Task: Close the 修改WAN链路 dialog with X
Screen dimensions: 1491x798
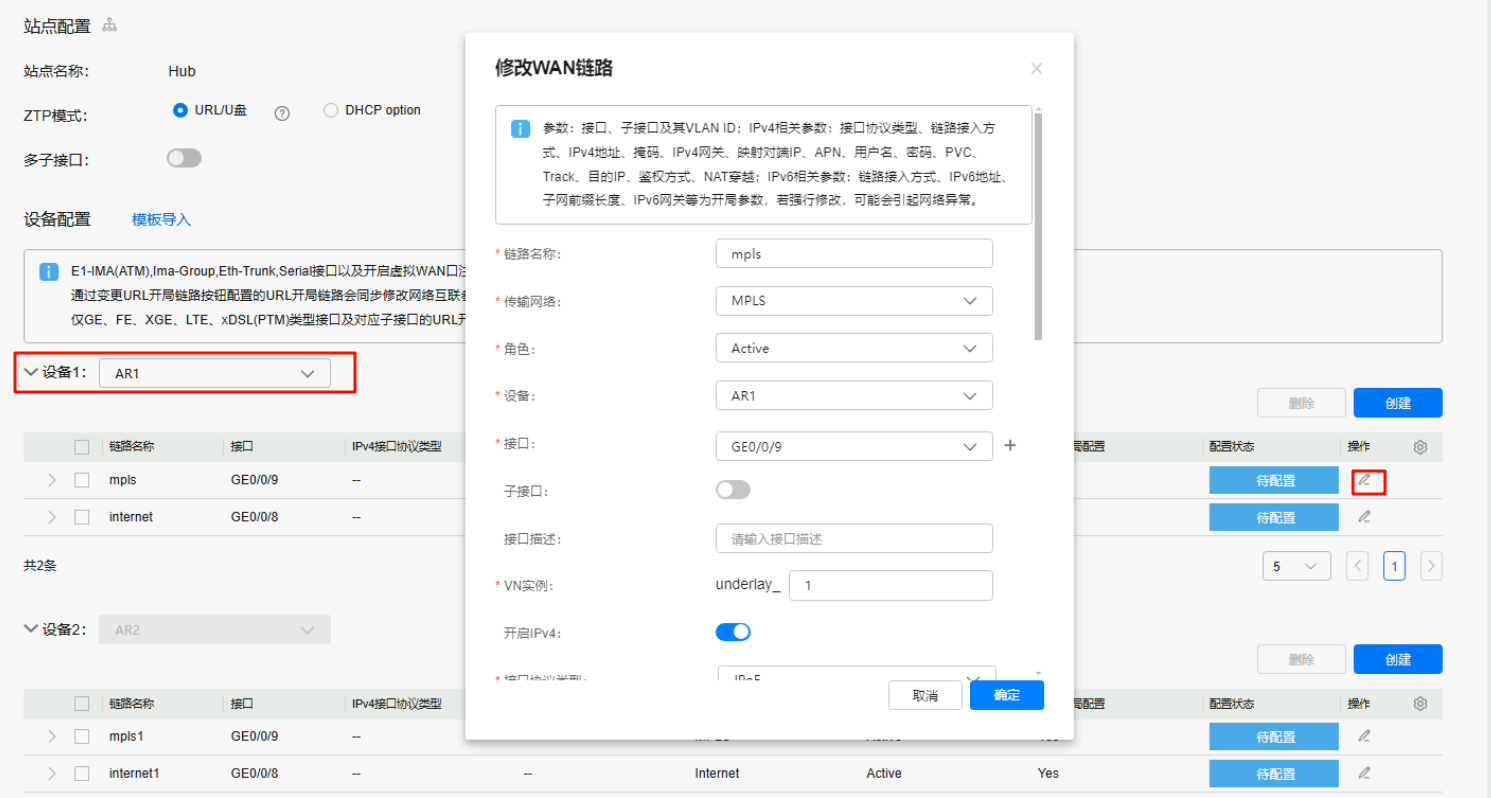Action: 1036,69
